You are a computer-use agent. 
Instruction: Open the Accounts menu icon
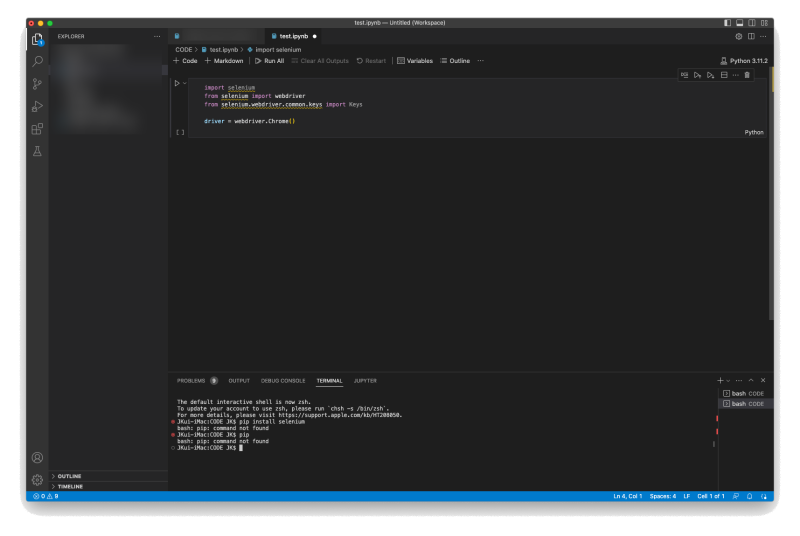(x=37, y=457)
